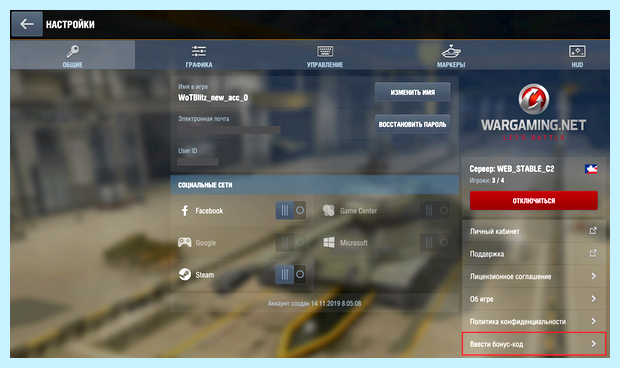This screenshot has width=620, height=368.
Task: Switch to the Управление tab
Action: pos(325,55)
